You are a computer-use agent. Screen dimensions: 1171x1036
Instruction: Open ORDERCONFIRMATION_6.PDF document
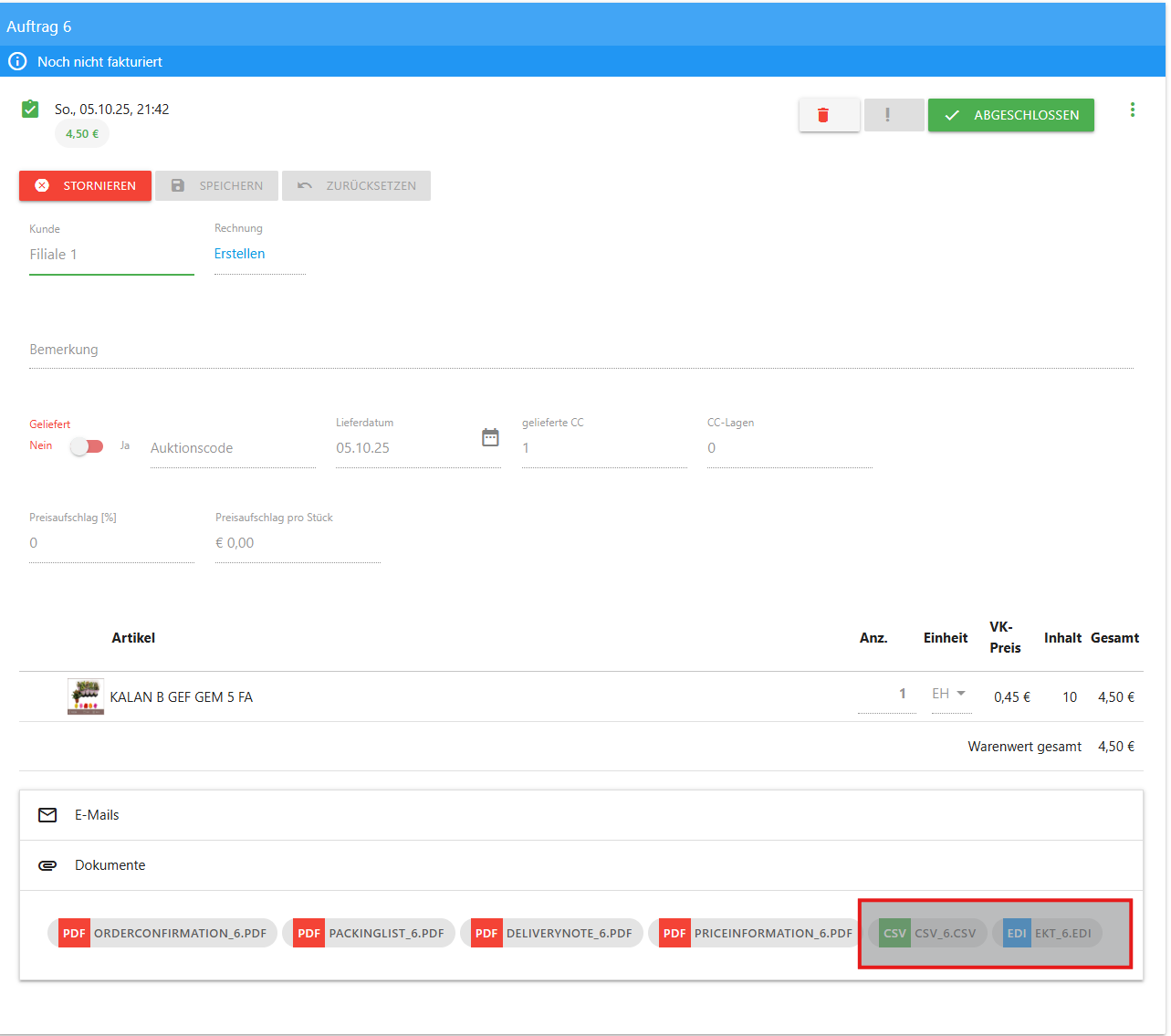[x=162, y=933]
